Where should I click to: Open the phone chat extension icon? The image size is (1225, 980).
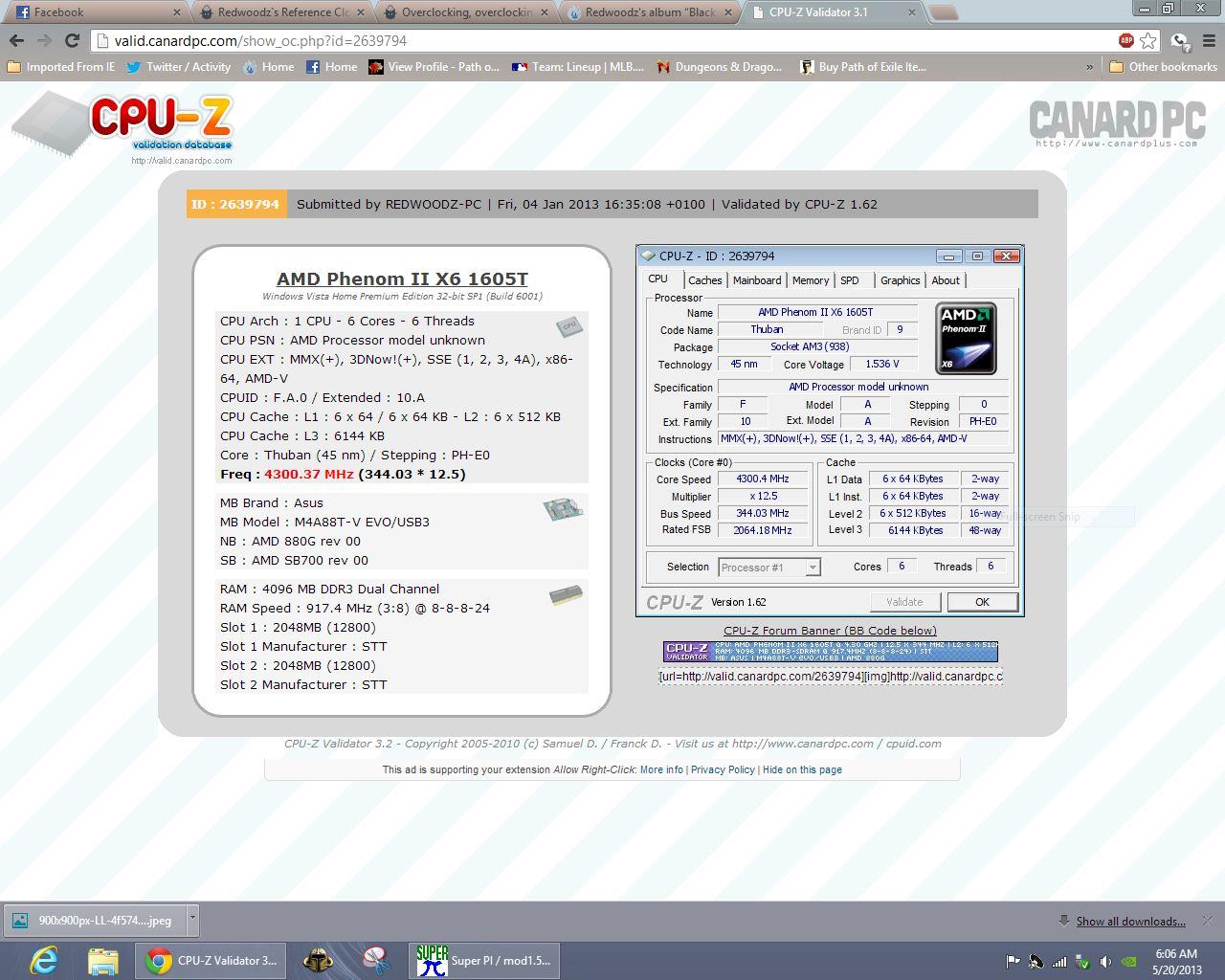(1180, 41)
